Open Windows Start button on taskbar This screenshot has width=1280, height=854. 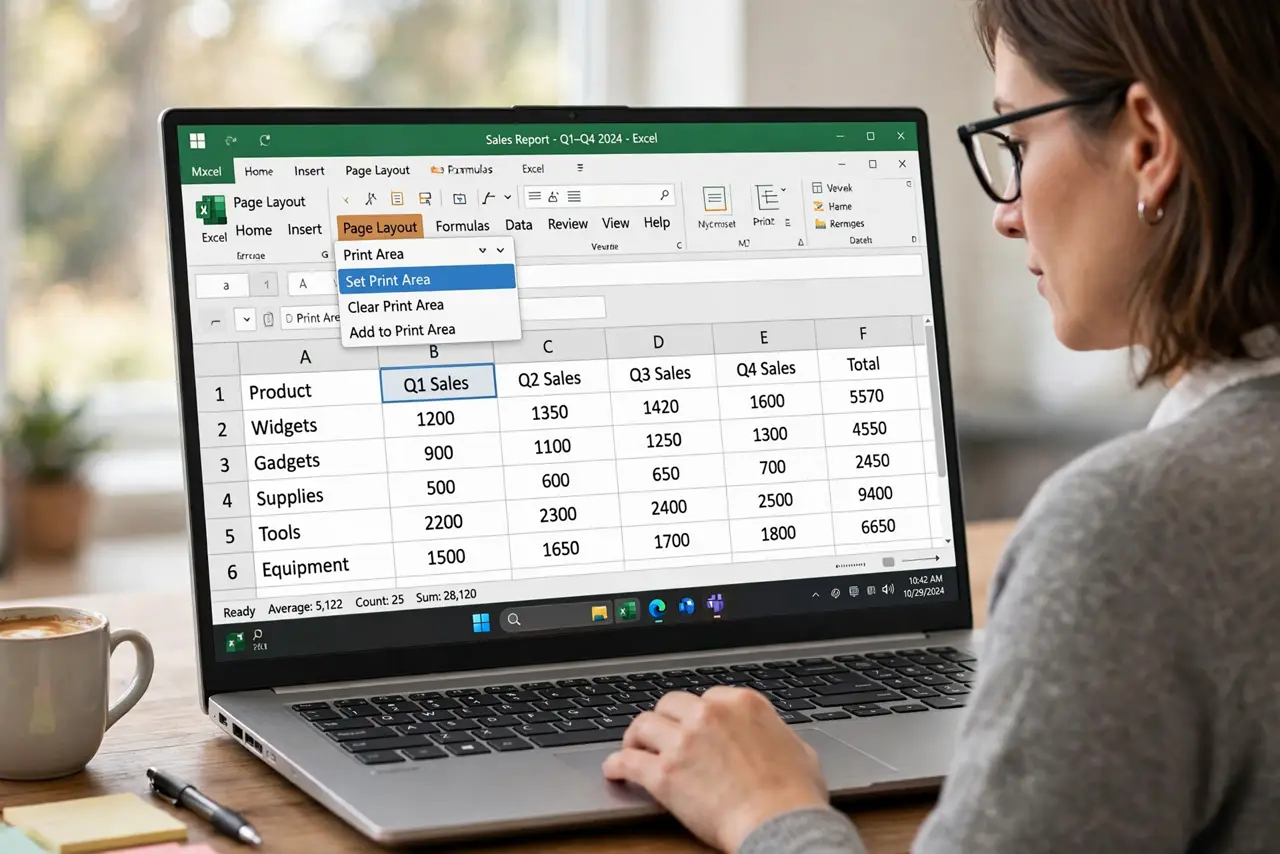coord(481,623)
